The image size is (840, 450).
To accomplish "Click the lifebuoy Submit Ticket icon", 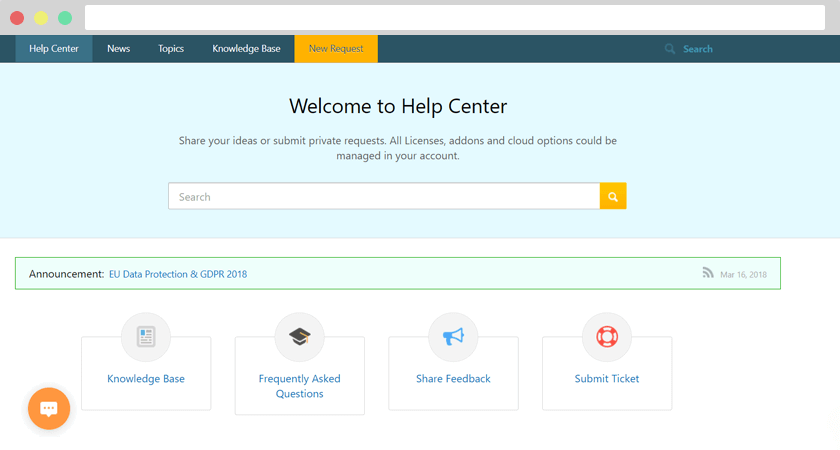I will (607, 337).
